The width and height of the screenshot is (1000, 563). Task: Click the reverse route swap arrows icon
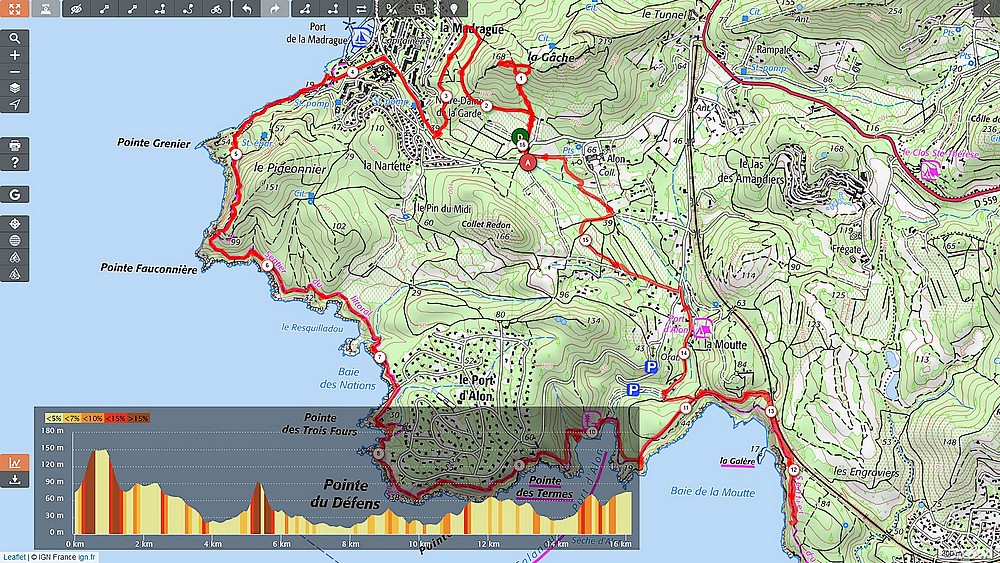(362, 9)
